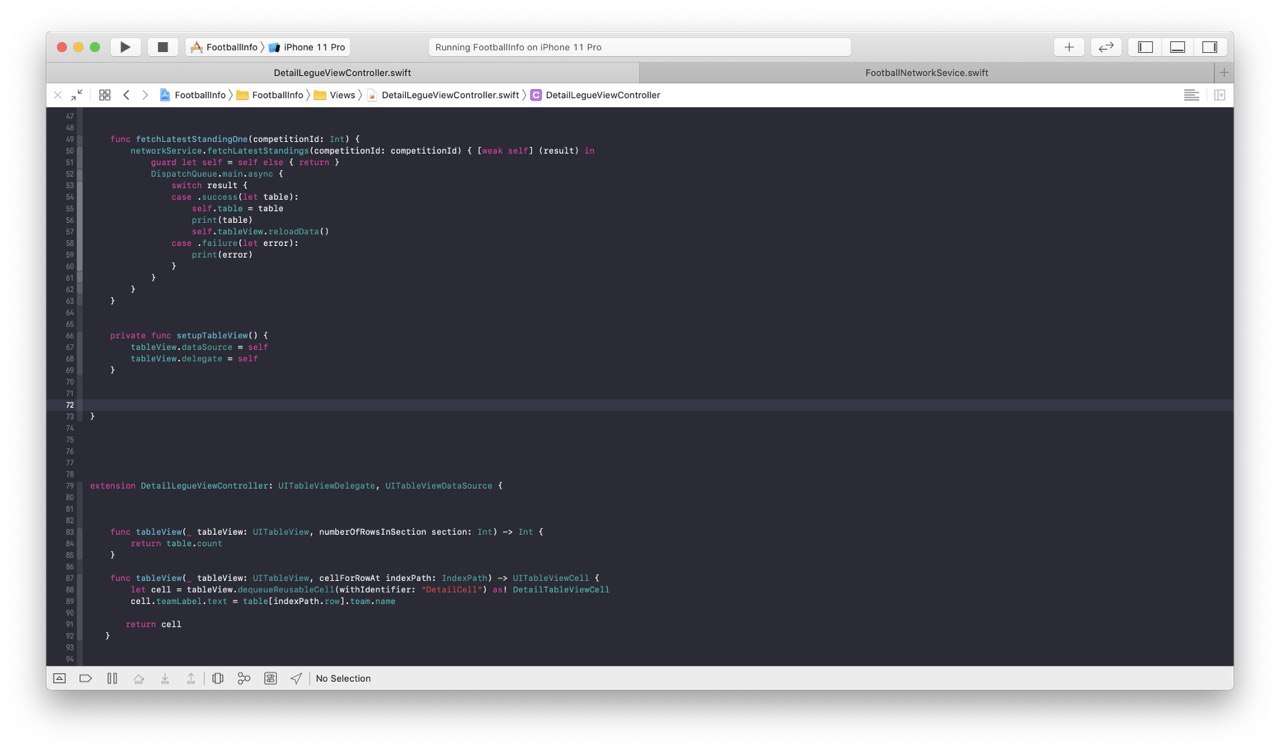
Task: Click line number 79 in the gutter
Action: coord(70,486)
